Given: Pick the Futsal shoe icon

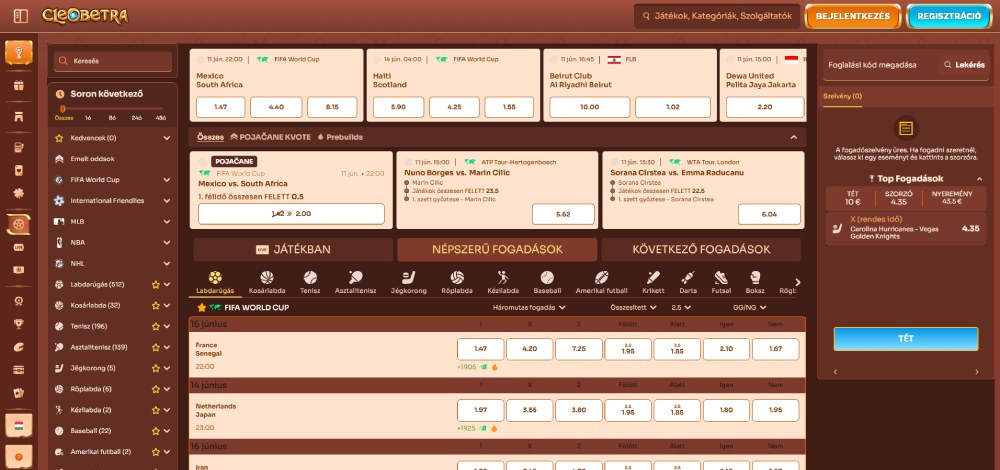Looking at the screenshot, I should click(721, 277).
